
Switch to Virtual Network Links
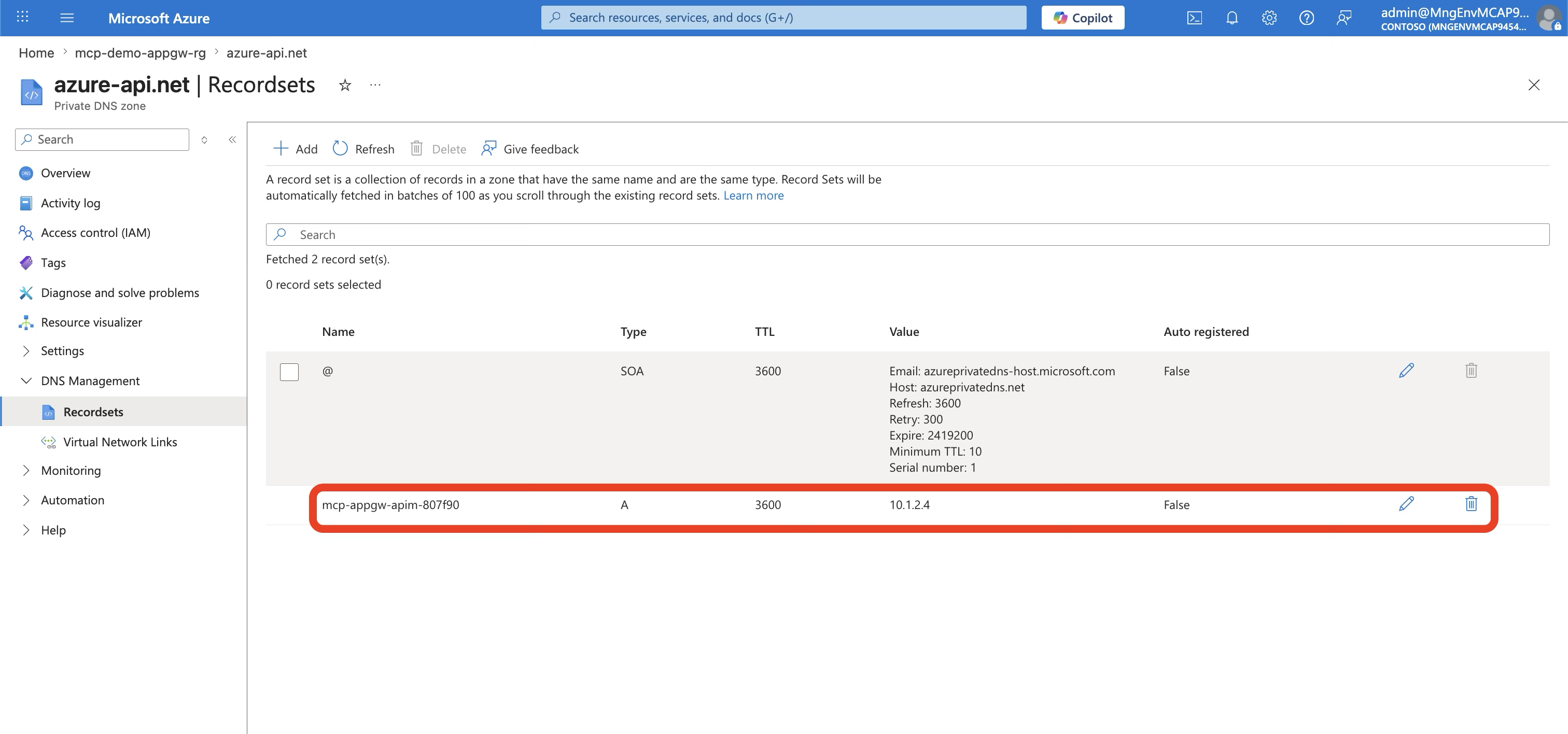tap(120, 442)
